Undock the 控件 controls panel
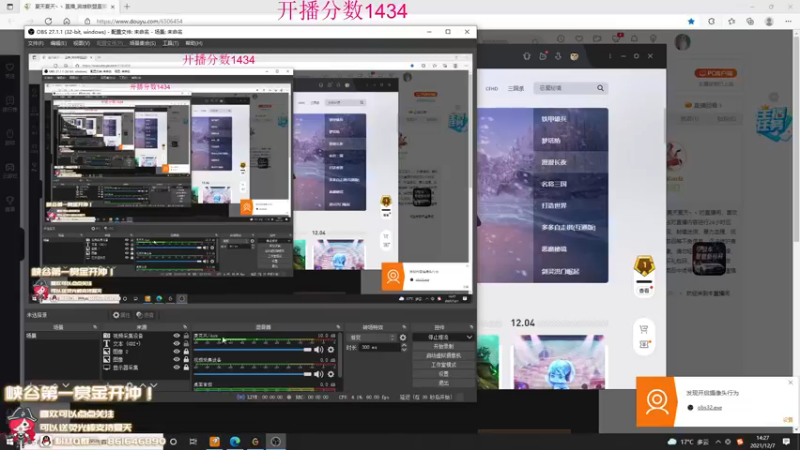 pos(471,327)
